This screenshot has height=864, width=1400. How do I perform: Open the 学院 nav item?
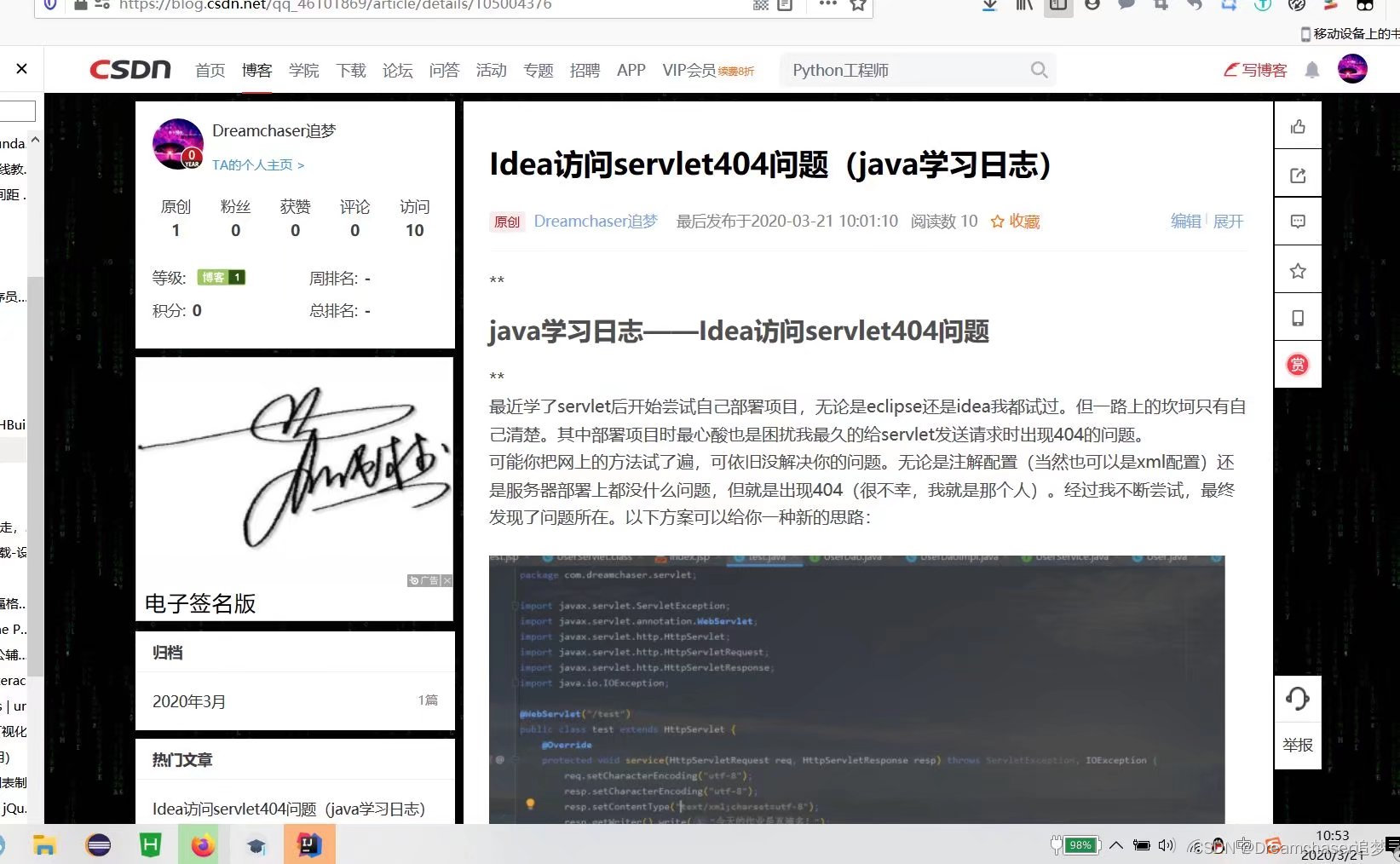pyautogui.click(x=303, y=71)
